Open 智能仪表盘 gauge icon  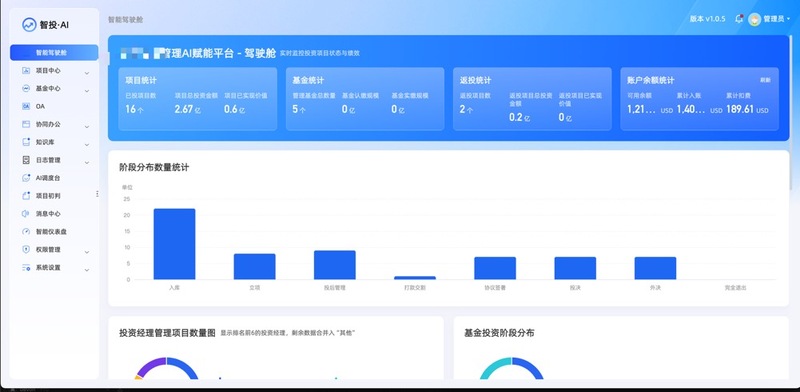click(26, 232)
